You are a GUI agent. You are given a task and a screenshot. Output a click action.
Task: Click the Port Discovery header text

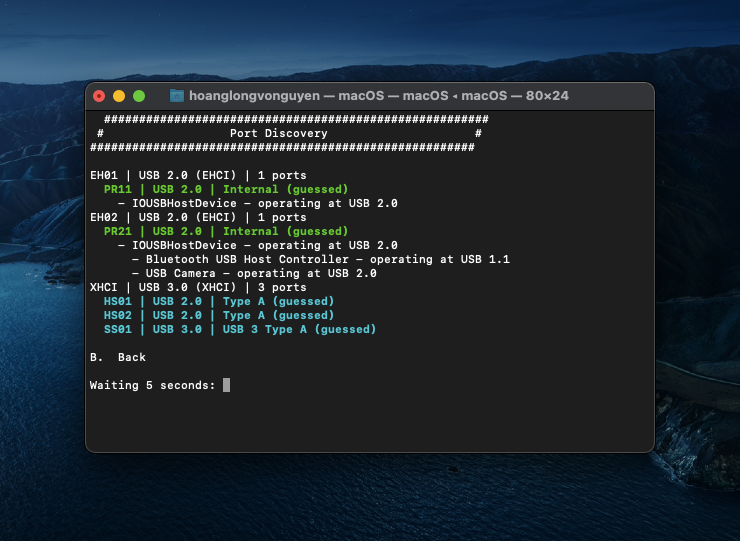278,133
